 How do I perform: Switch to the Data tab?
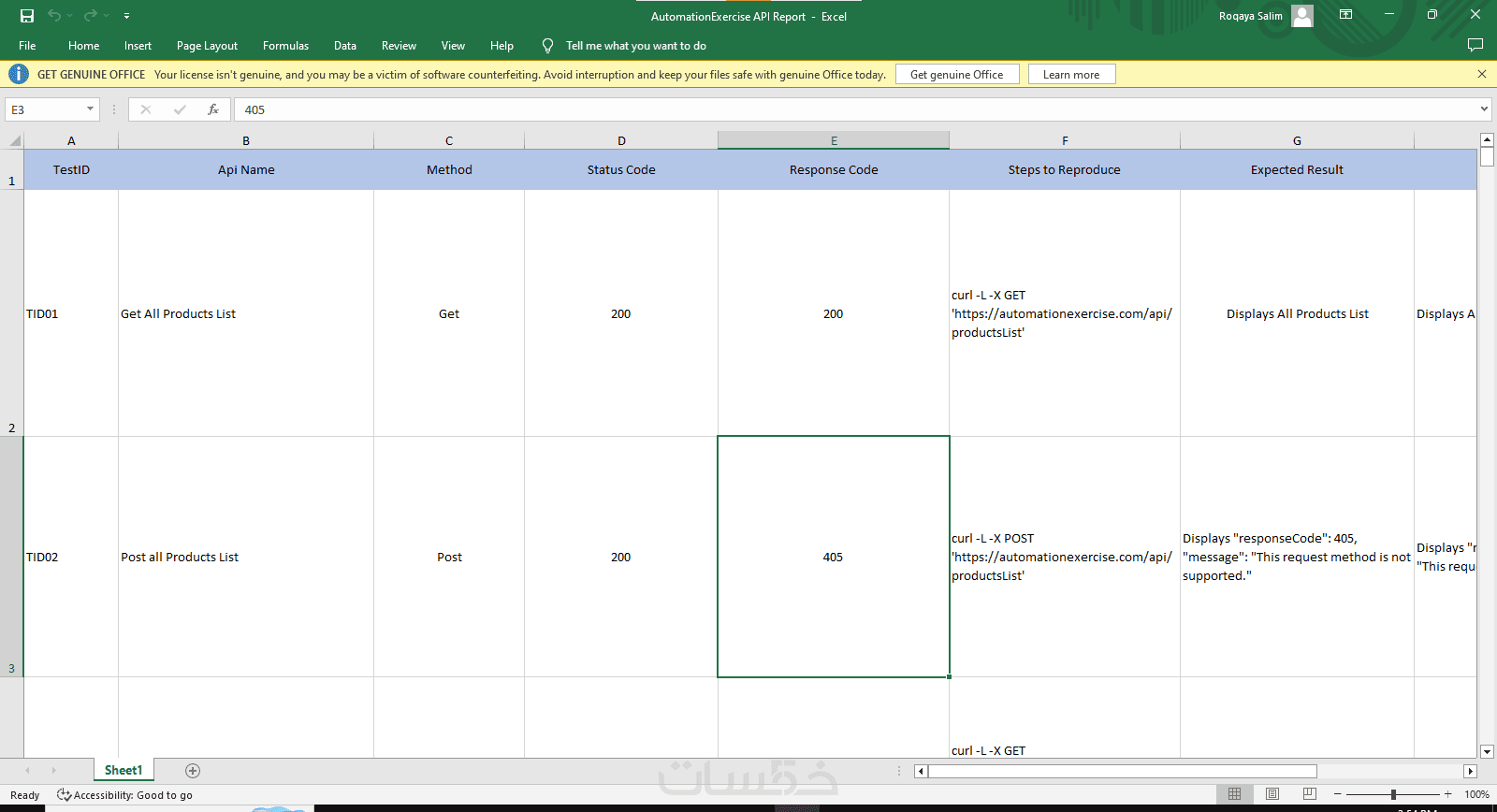345,46
